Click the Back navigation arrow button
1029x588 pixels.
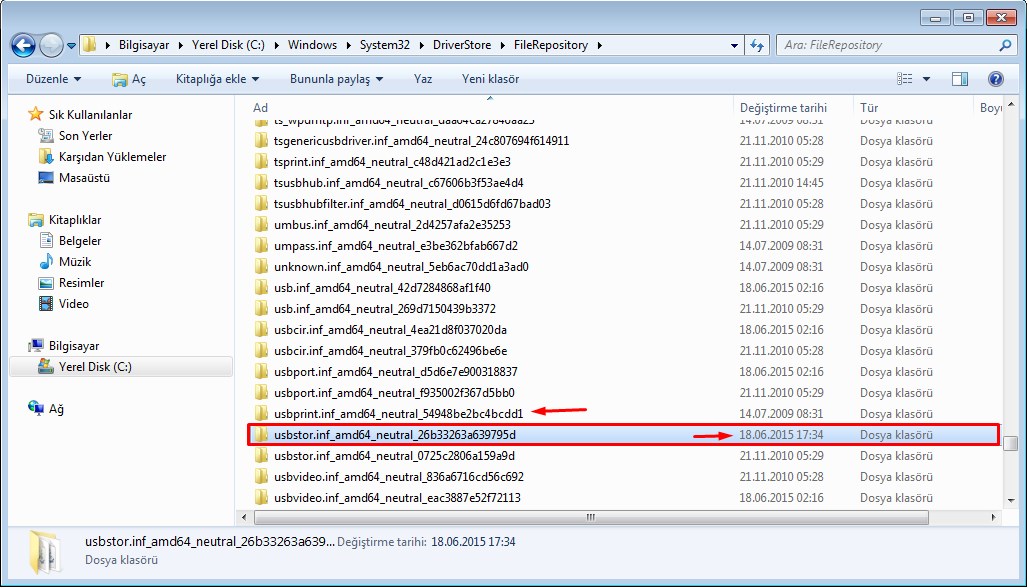tap(24, 45)
